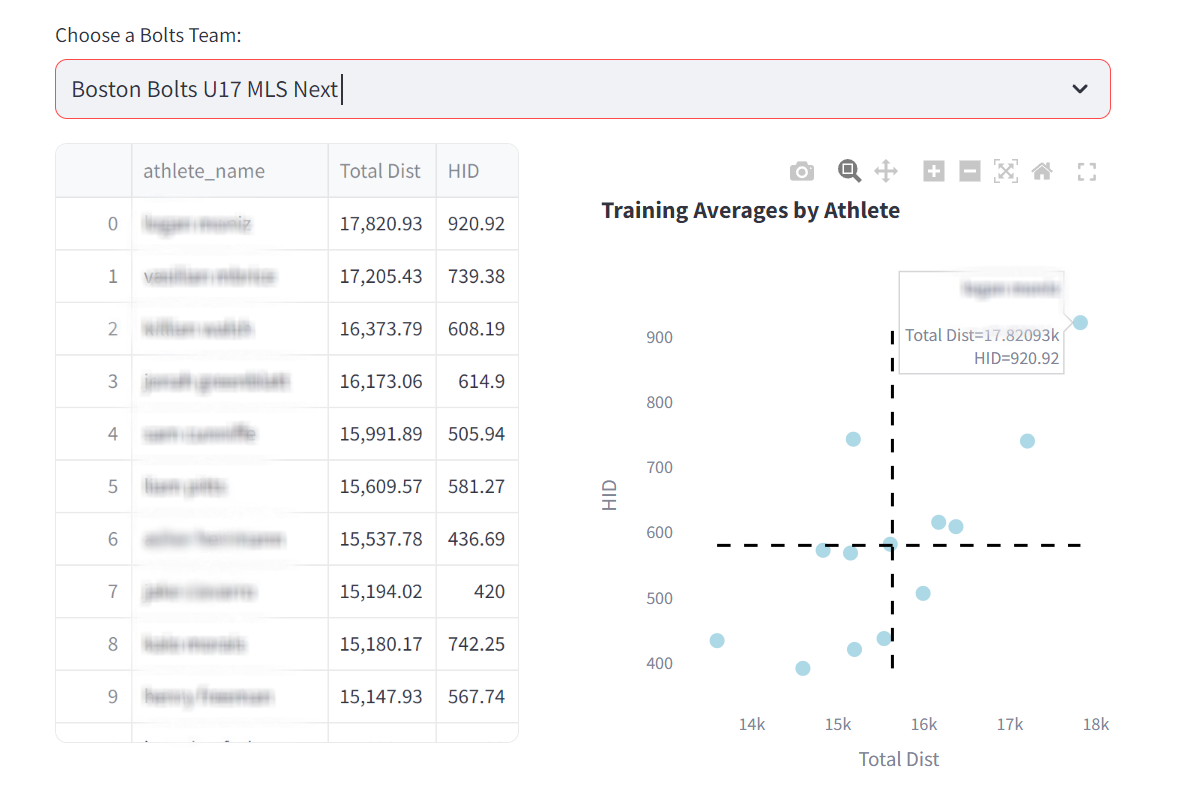Click the Total Dist column header
This screenshot has height=799, width=1201.
[381, 170]
